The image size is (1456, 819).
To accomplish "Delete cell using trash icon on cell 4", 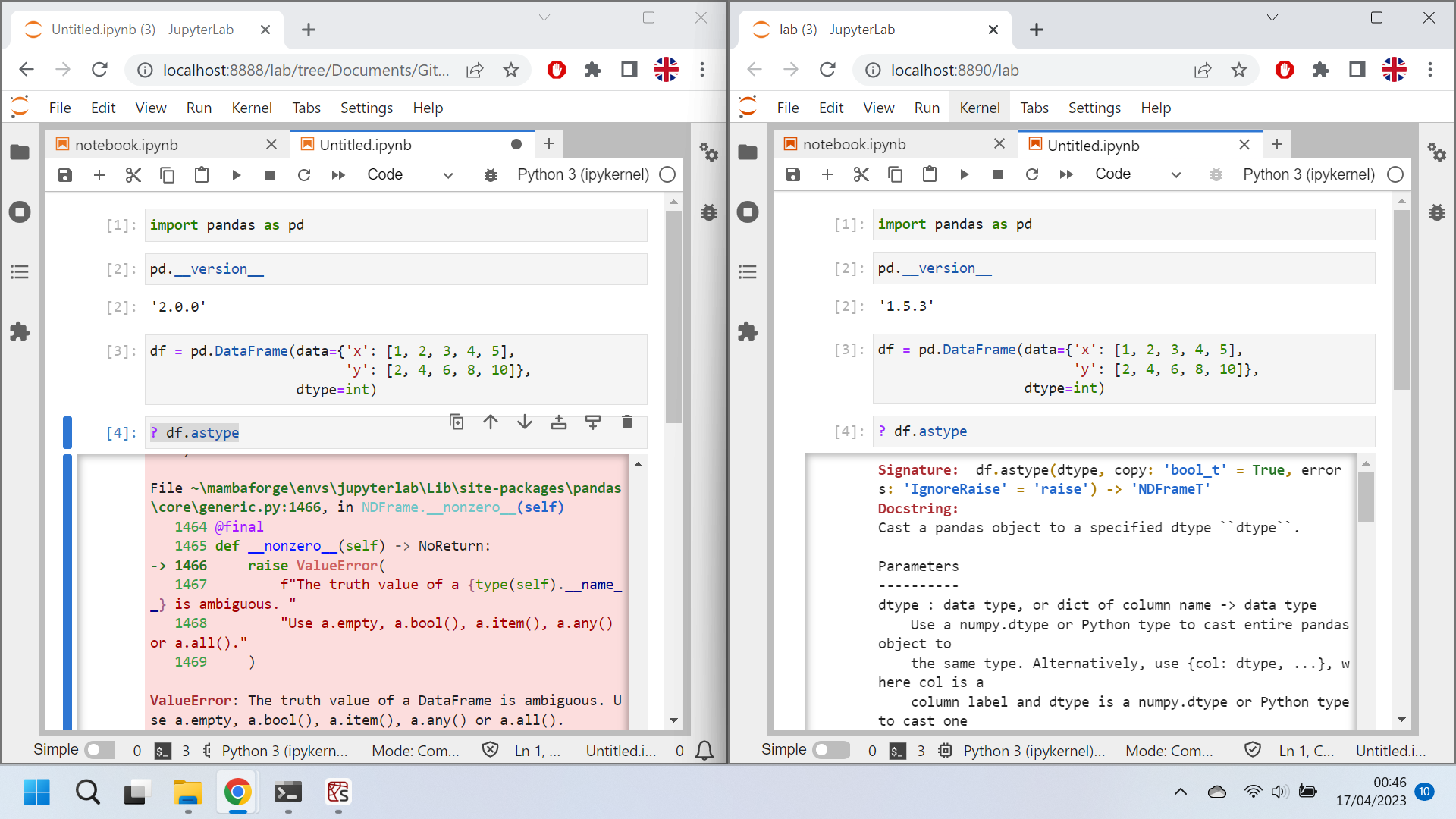I will click(626, 422).
